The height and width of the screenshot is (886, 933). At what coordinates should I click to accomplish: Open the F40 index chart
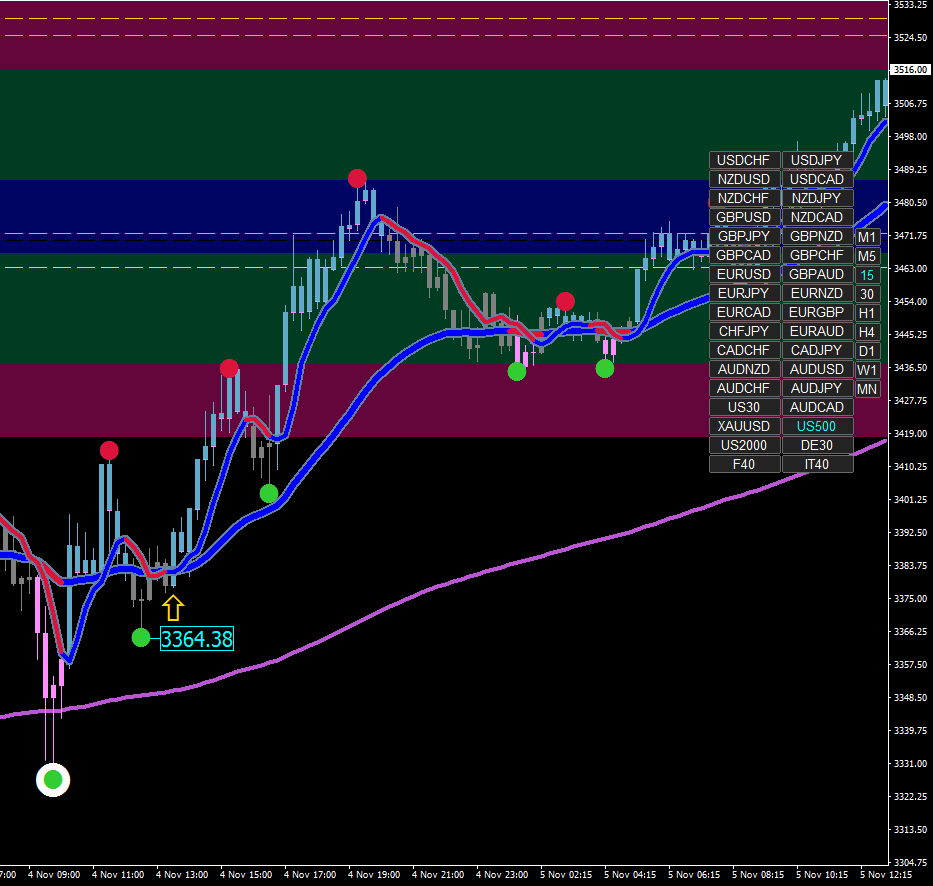744,465
